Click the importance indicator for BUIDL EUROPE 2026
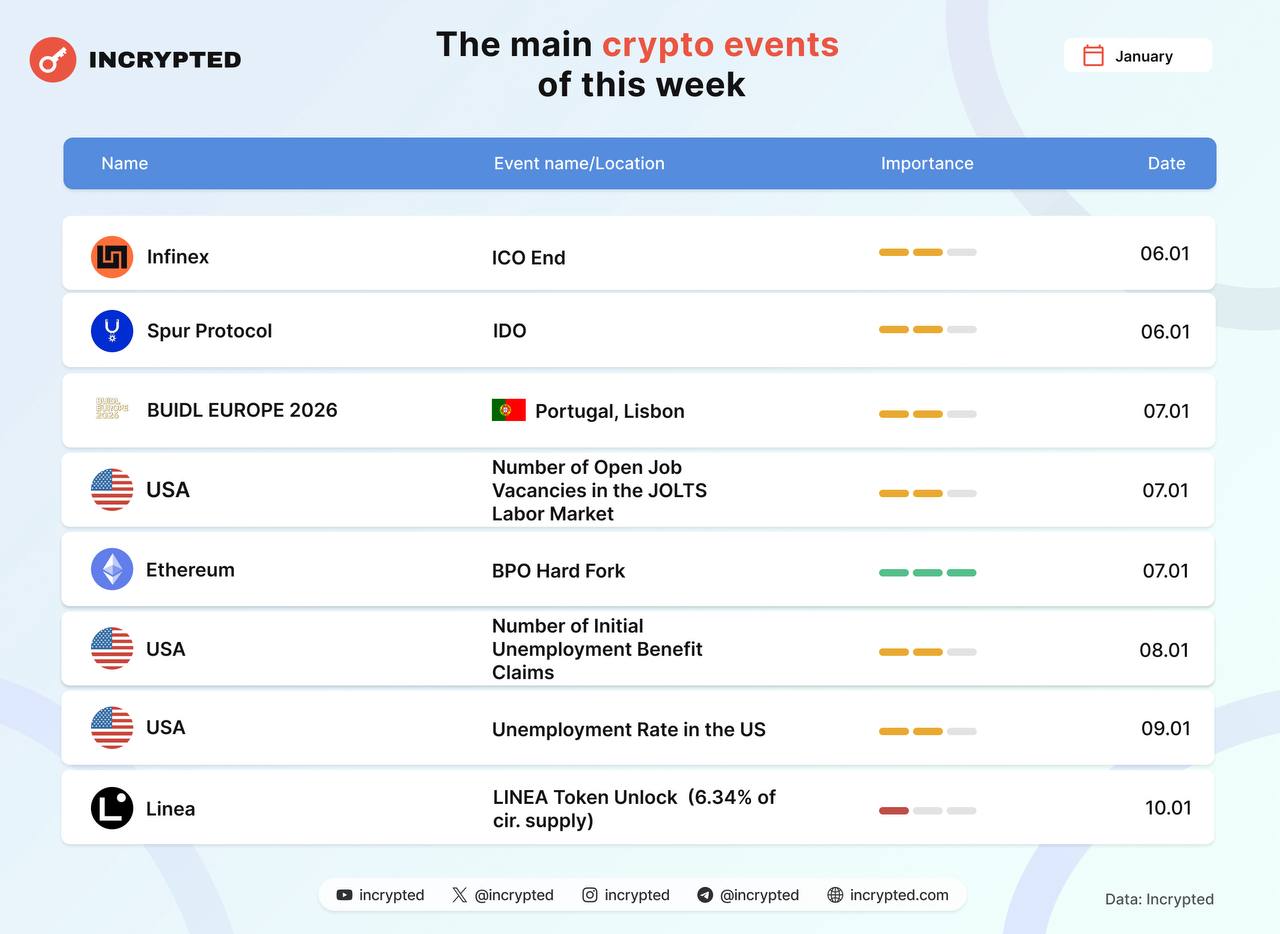 click(928, 414)
